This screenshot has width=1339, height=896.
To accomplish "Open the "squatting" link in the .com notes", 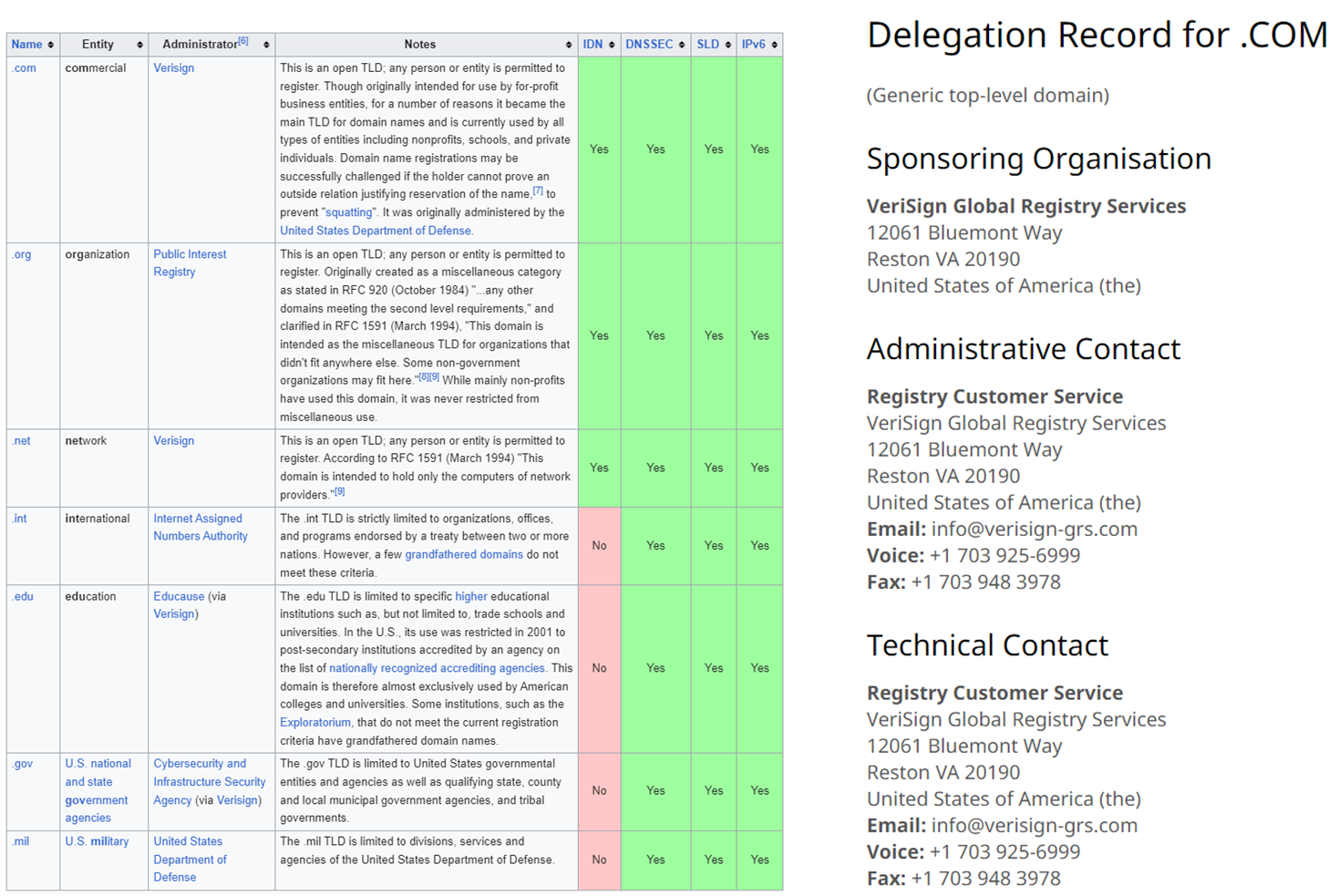I will tap(349, 212).
